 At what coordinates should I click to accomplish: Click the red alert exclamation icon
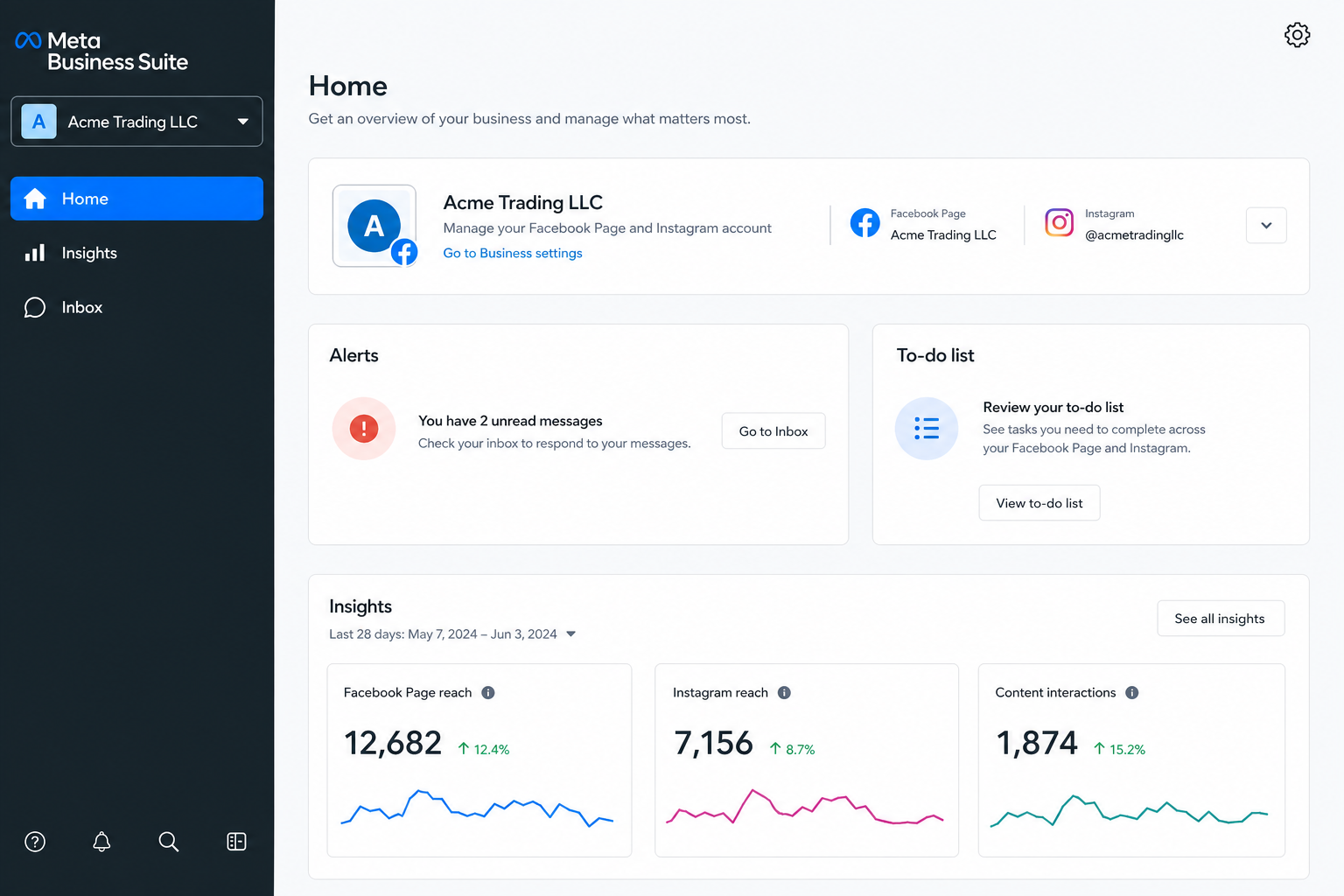coord(364,429)
